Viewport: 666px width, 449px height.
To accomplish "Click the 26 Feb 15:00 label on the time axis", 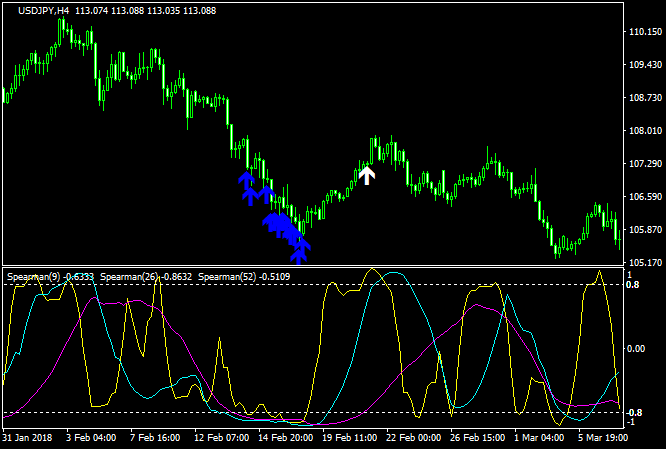I will (478, 438).
